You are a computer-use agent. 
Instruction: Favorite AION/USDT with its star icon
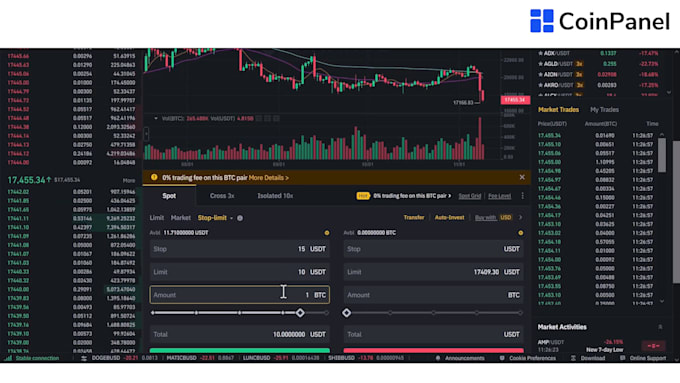pyautogui.click(x=540, y=75)
